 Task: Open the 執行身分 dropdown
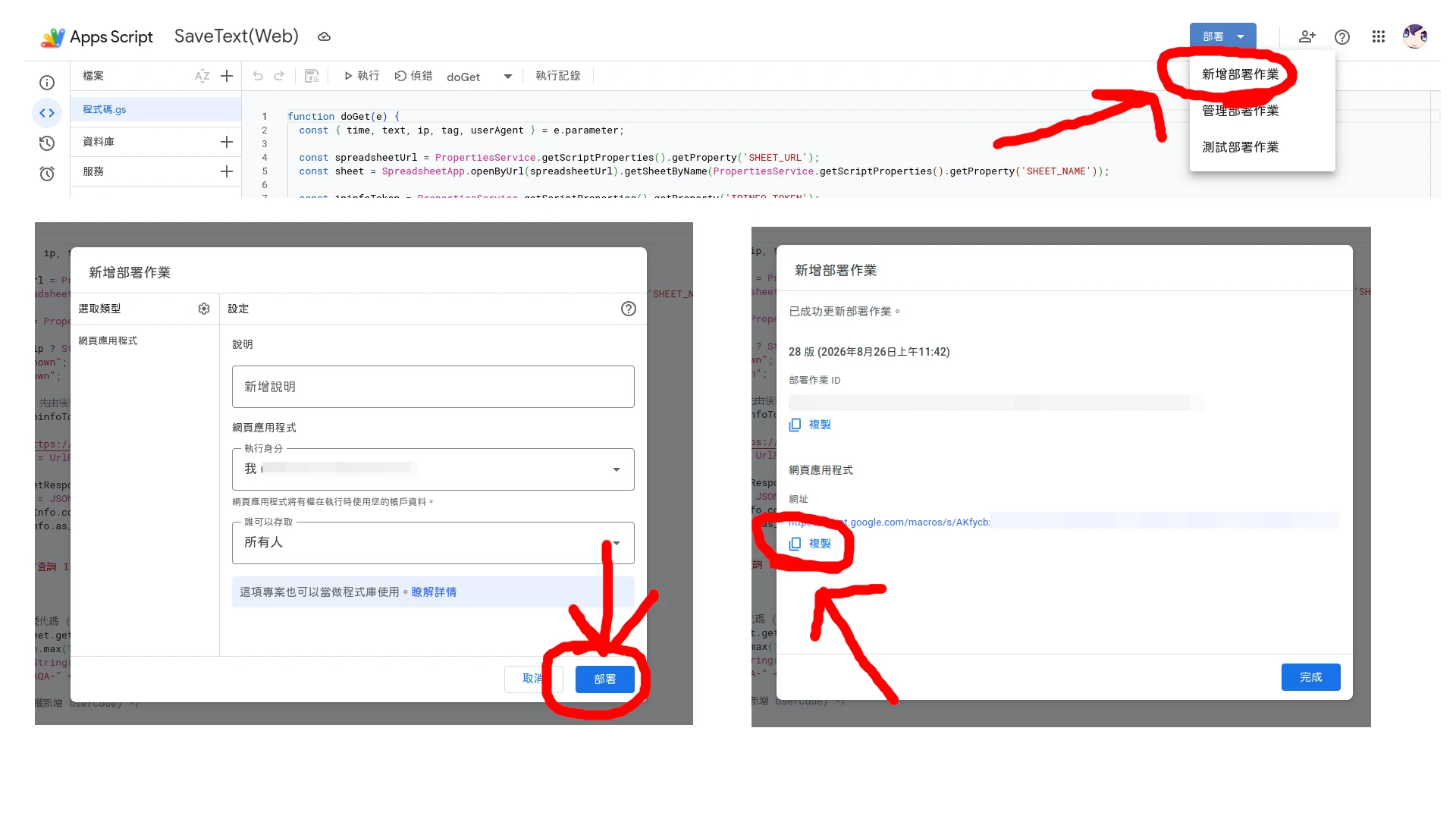[x=433, y=469]
